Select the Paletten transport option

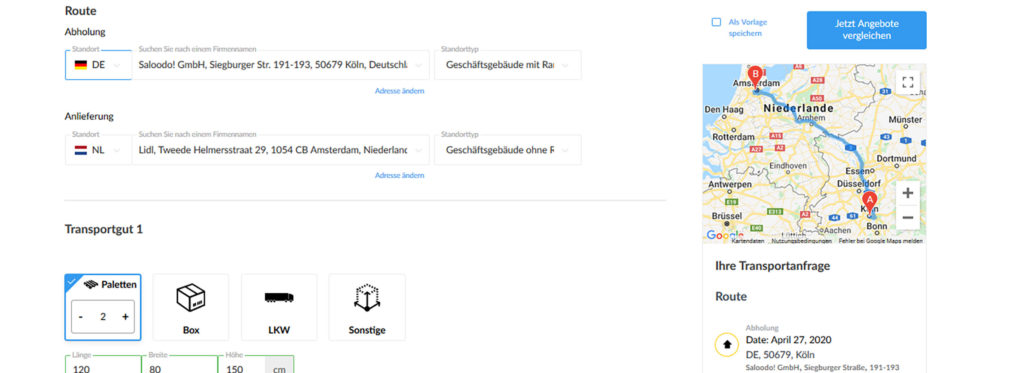[103, 307]
